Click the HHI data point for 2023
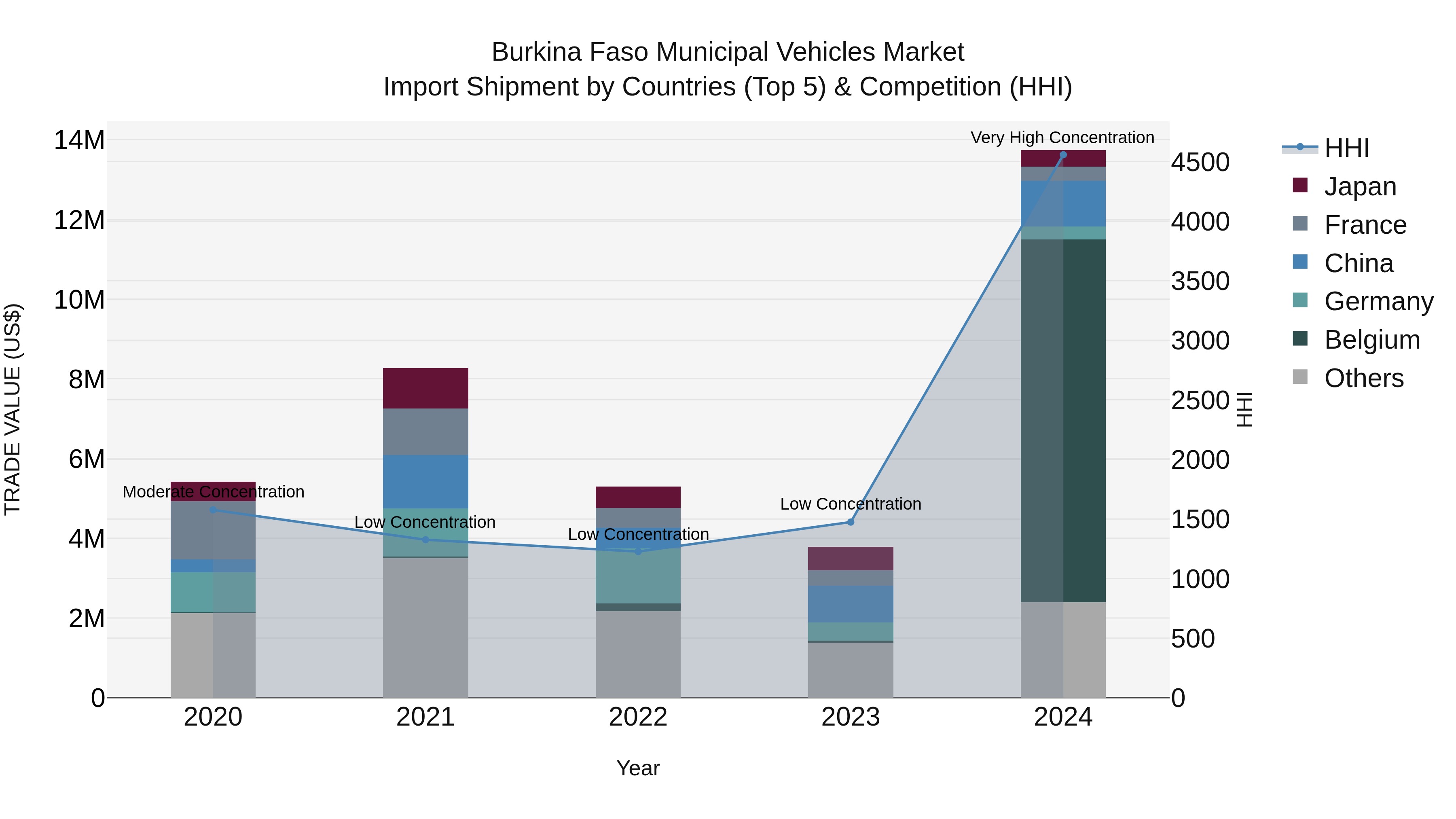This screenshot has width=1456, height=819. pos(851,522)
